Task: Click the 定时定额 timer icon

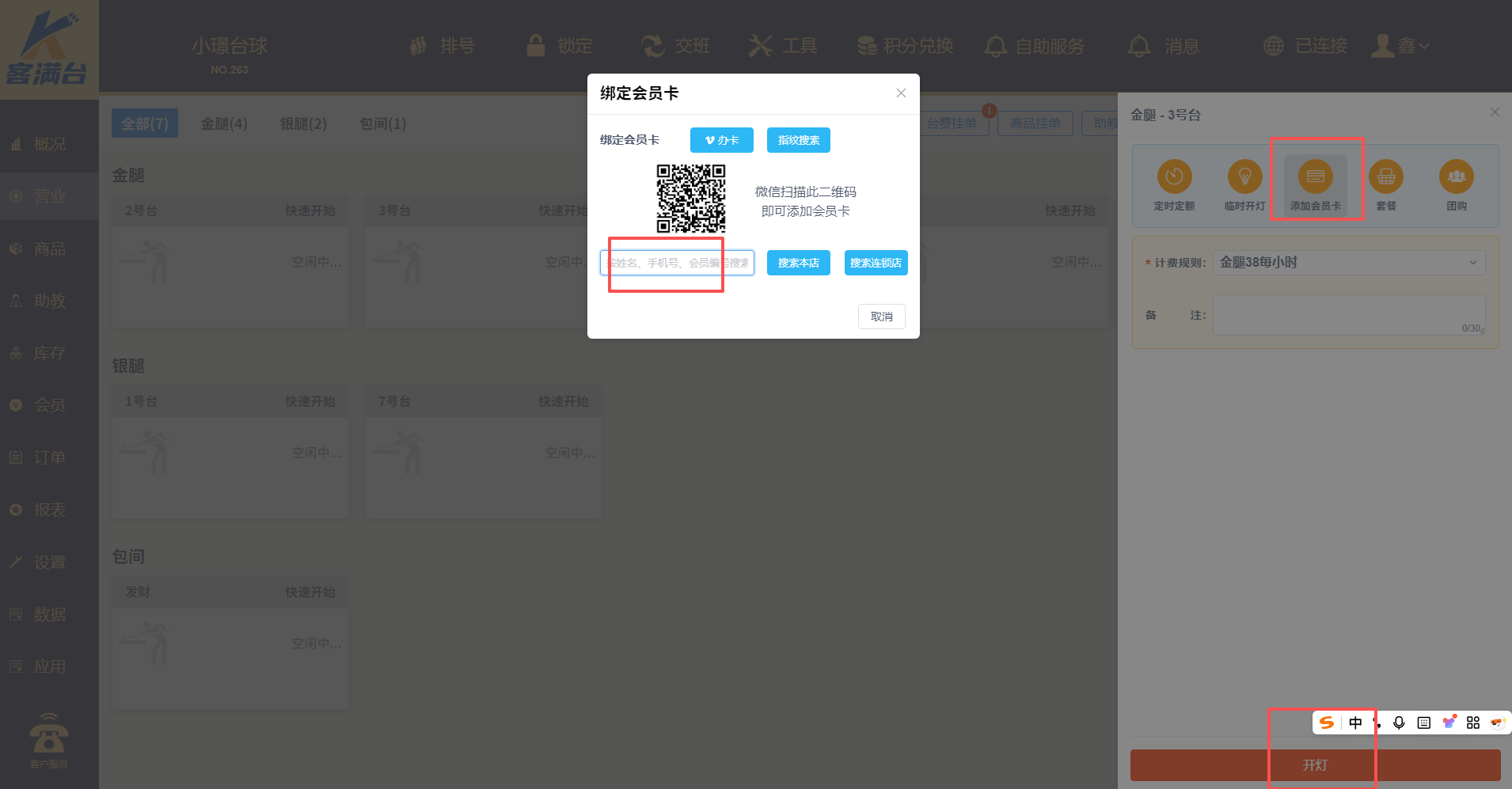Action: [x=1174, y=176]
